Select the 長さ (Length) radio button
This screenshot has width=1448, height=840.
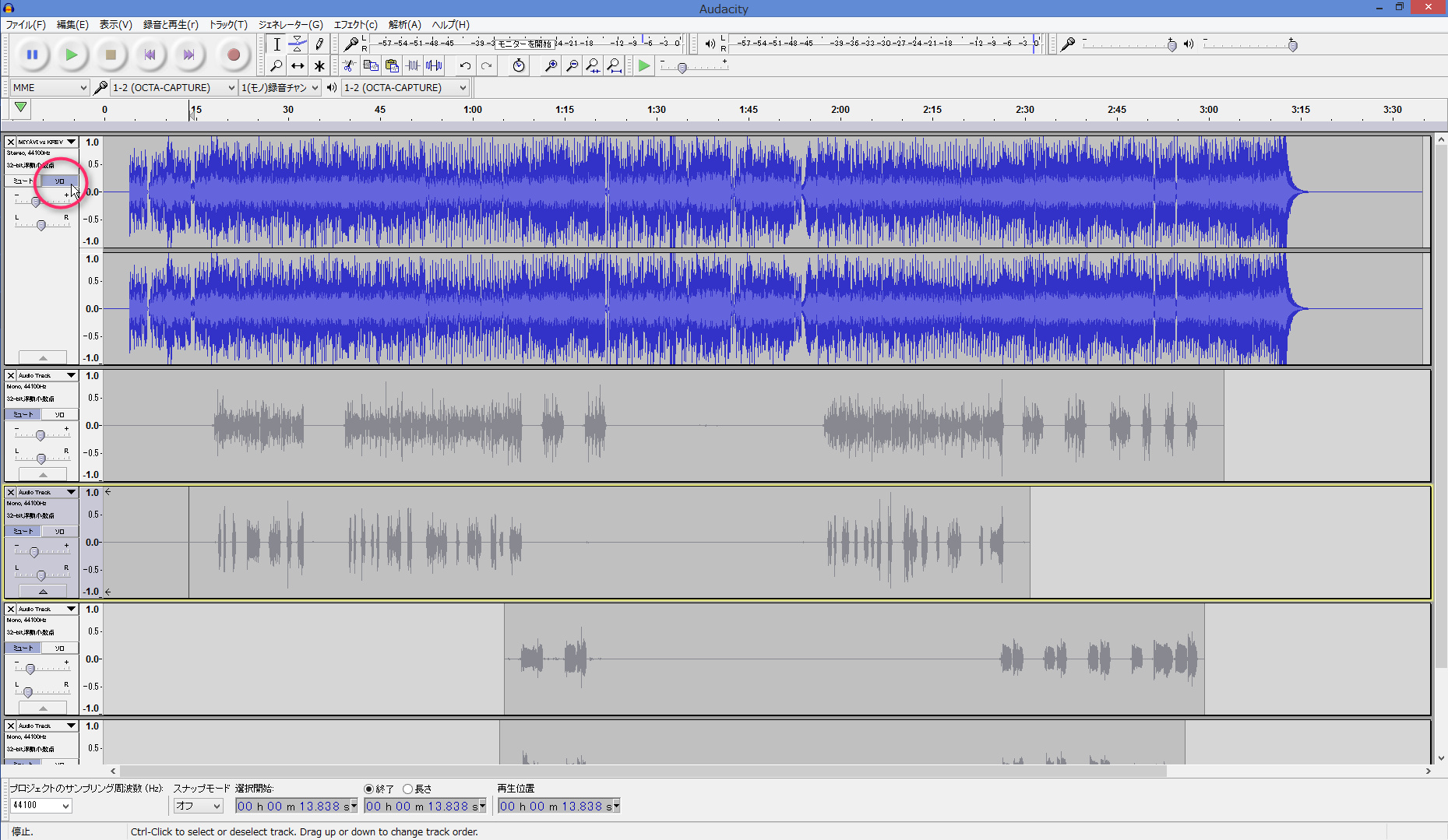coord(407,789)
